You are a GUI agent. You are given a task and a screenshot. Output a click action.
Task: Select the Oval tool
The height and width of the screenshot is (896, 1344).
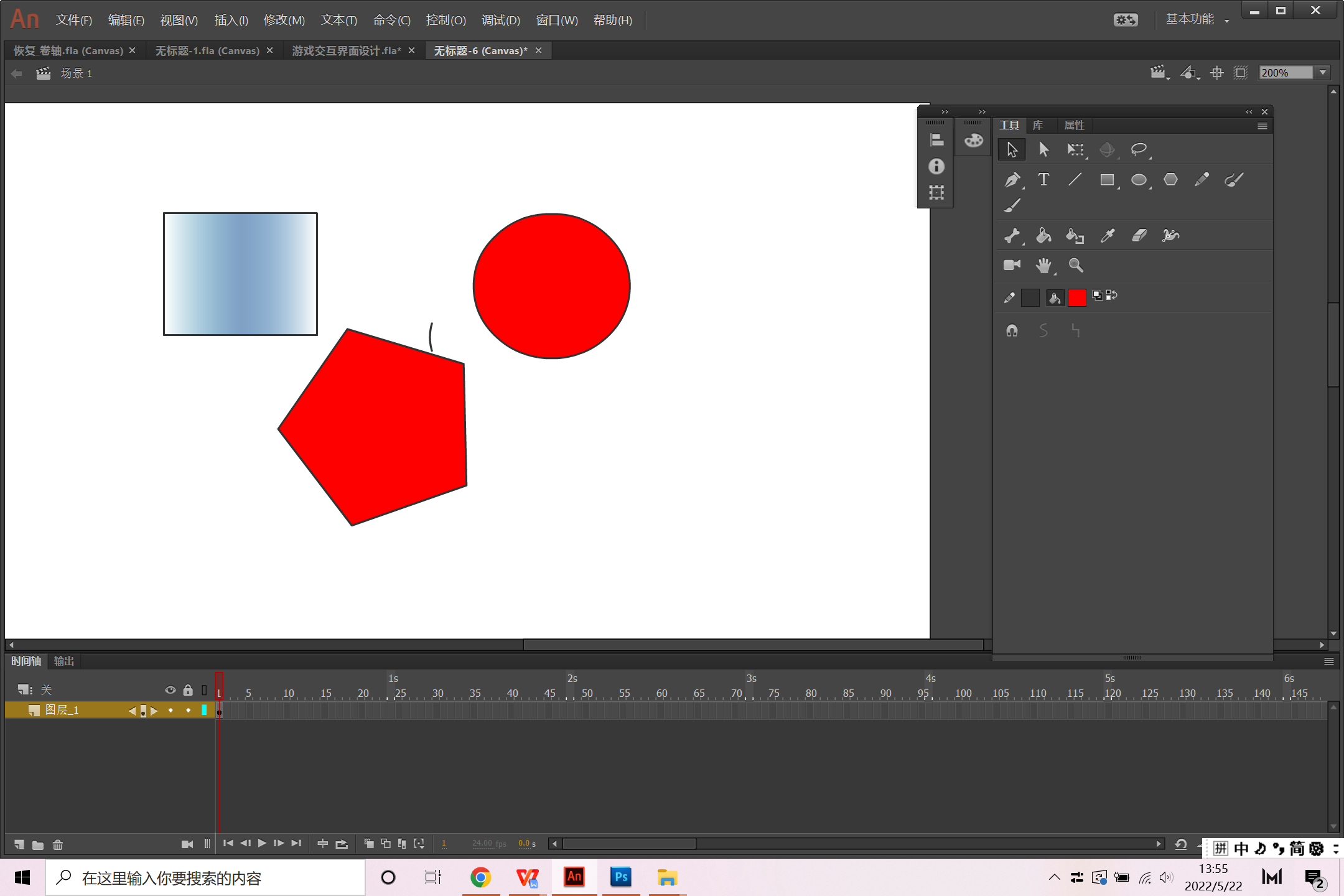click(x=1139, y=180)
